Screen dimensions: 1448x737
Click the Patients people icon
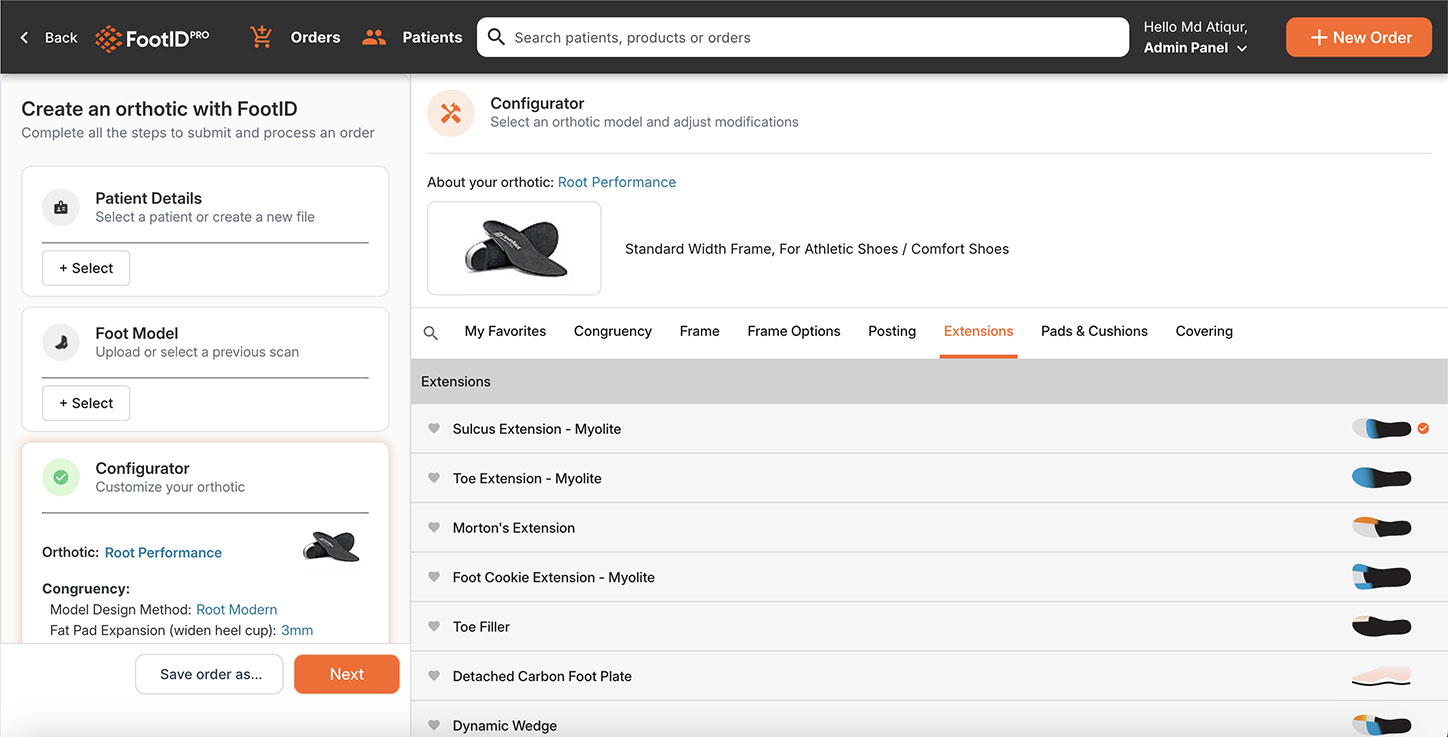coord(374,37)
